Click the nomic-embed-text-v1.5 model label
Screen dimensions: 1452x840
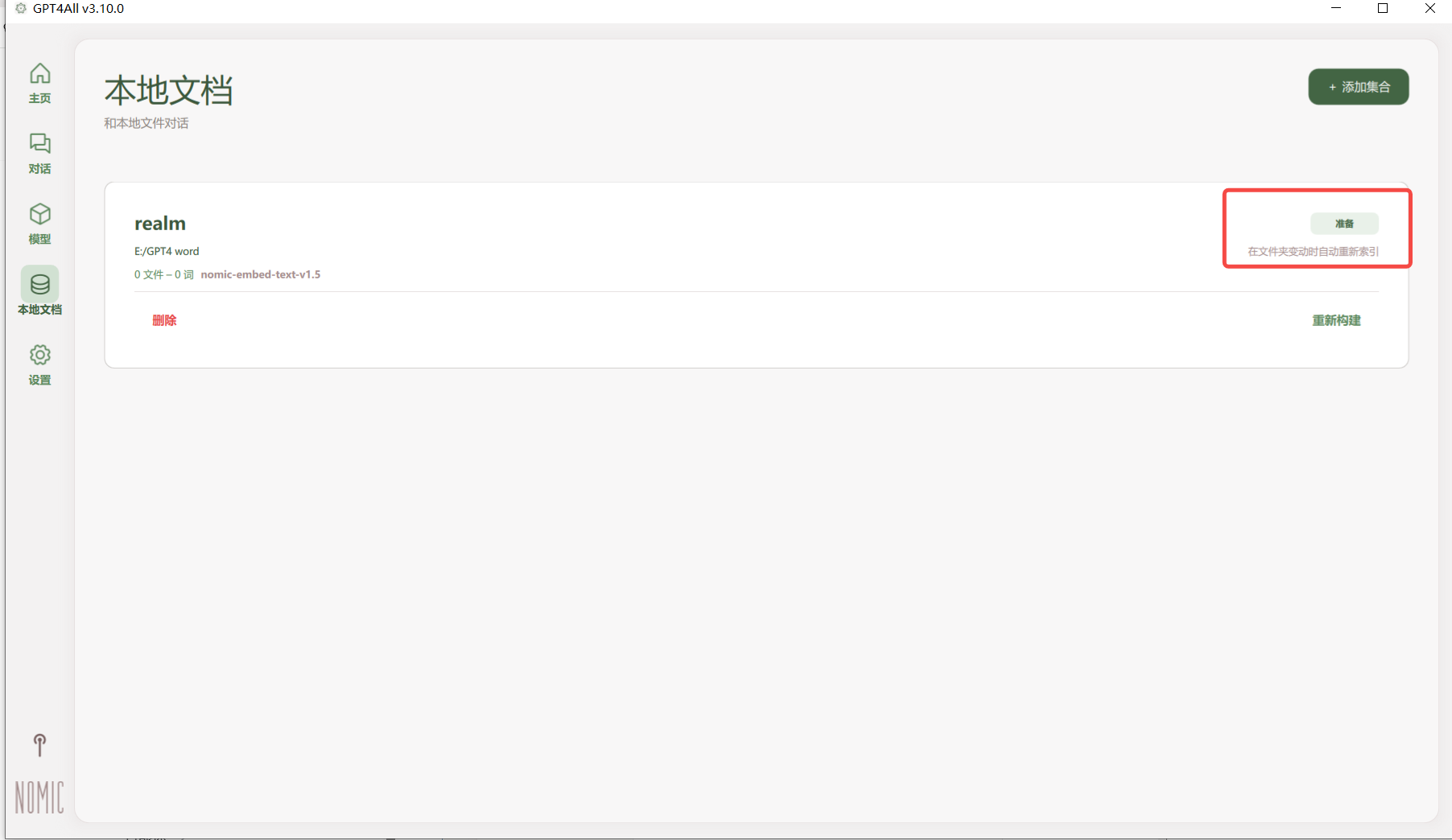(261, 274)
